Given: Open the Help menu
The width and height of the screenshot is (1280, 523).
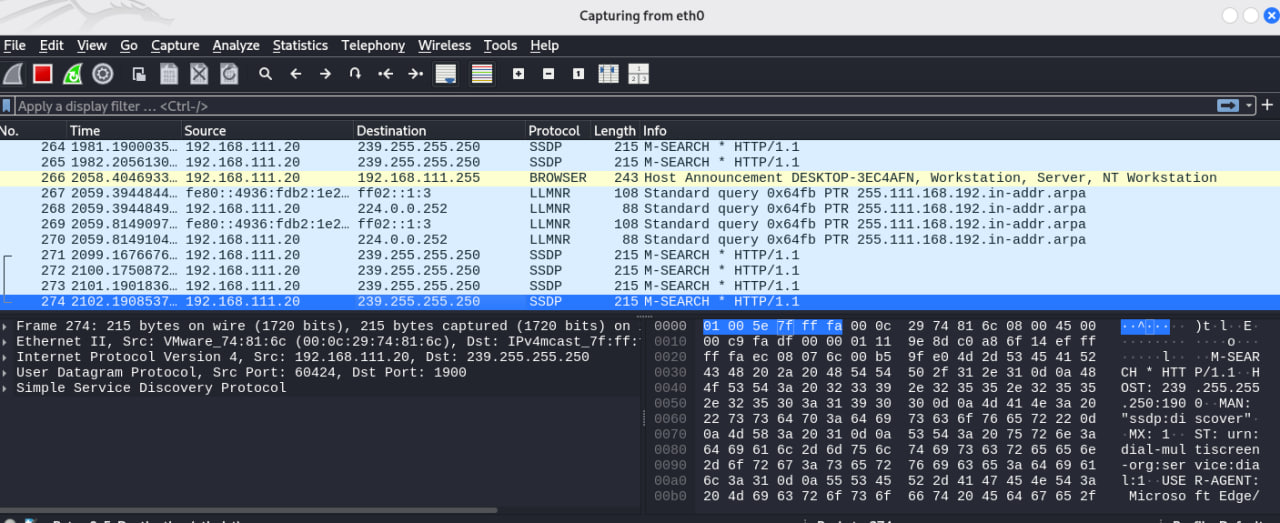Looking at the screenshot, I should (x=544, y=45).
